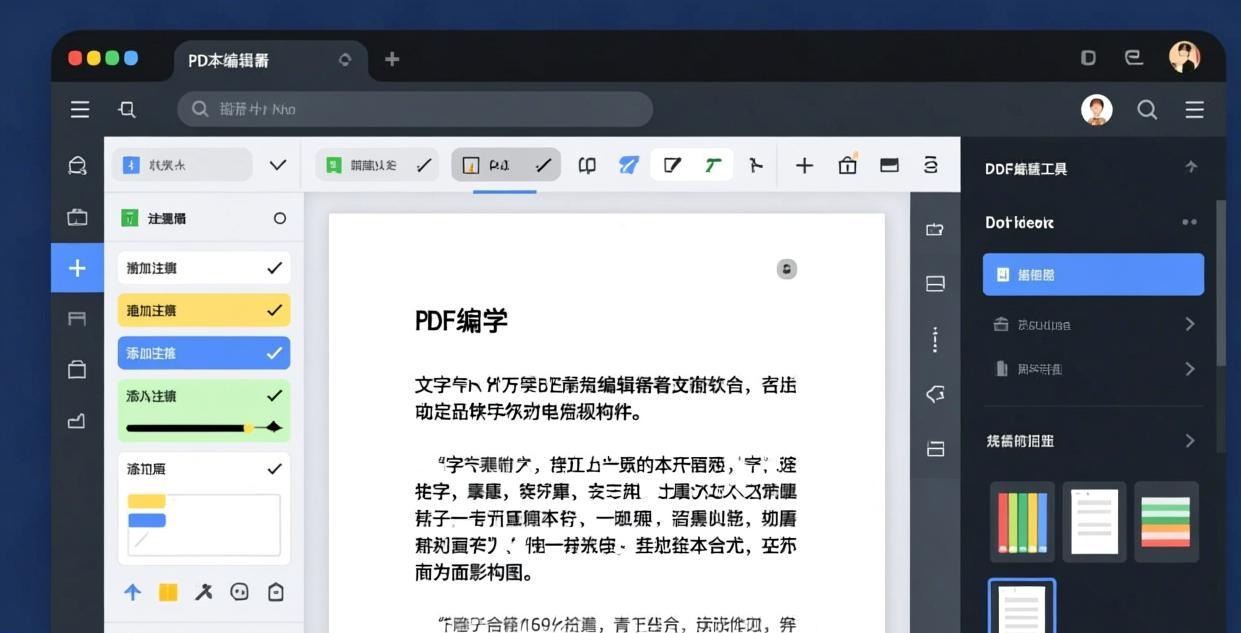This screenshot has width=1241, height=633.
Task: Open the shopping-bag icon in the left sidebar
Action: [x=77, y=369]
